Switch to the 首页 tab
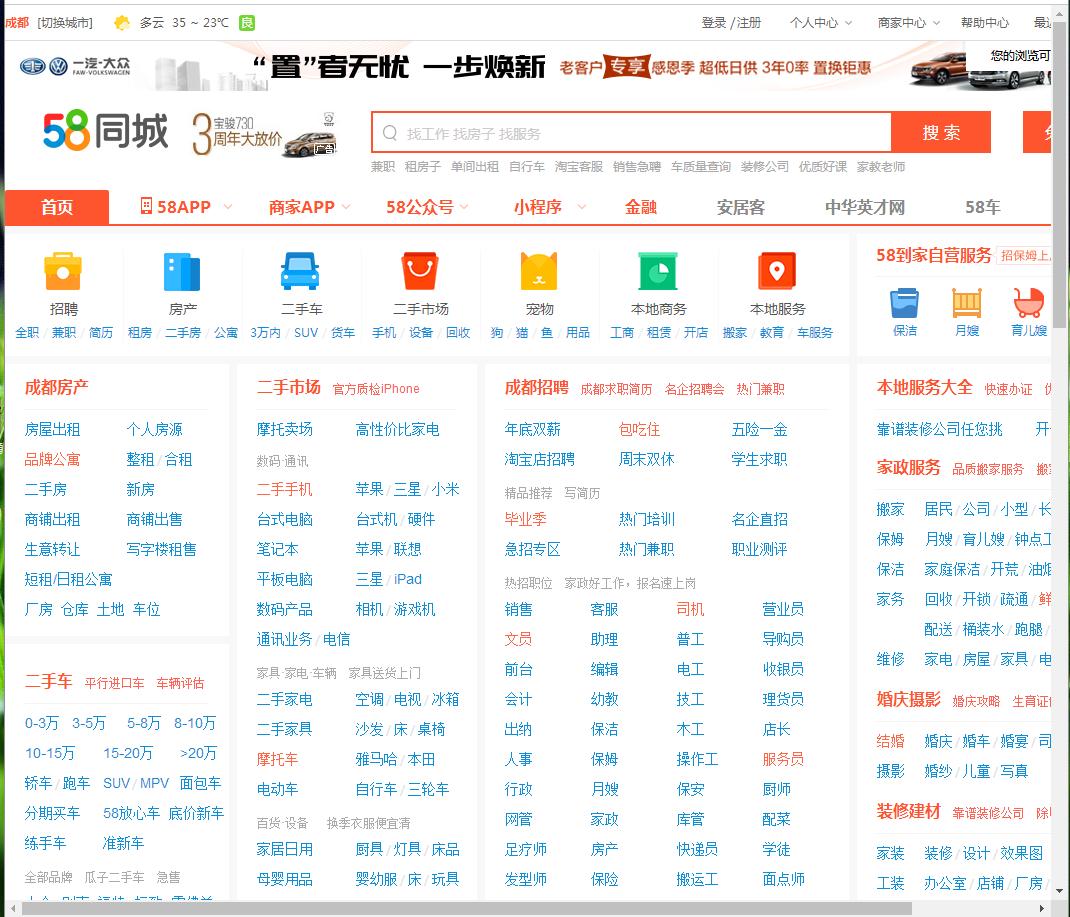Screen dimensions: 1070x917 [57, 207]
